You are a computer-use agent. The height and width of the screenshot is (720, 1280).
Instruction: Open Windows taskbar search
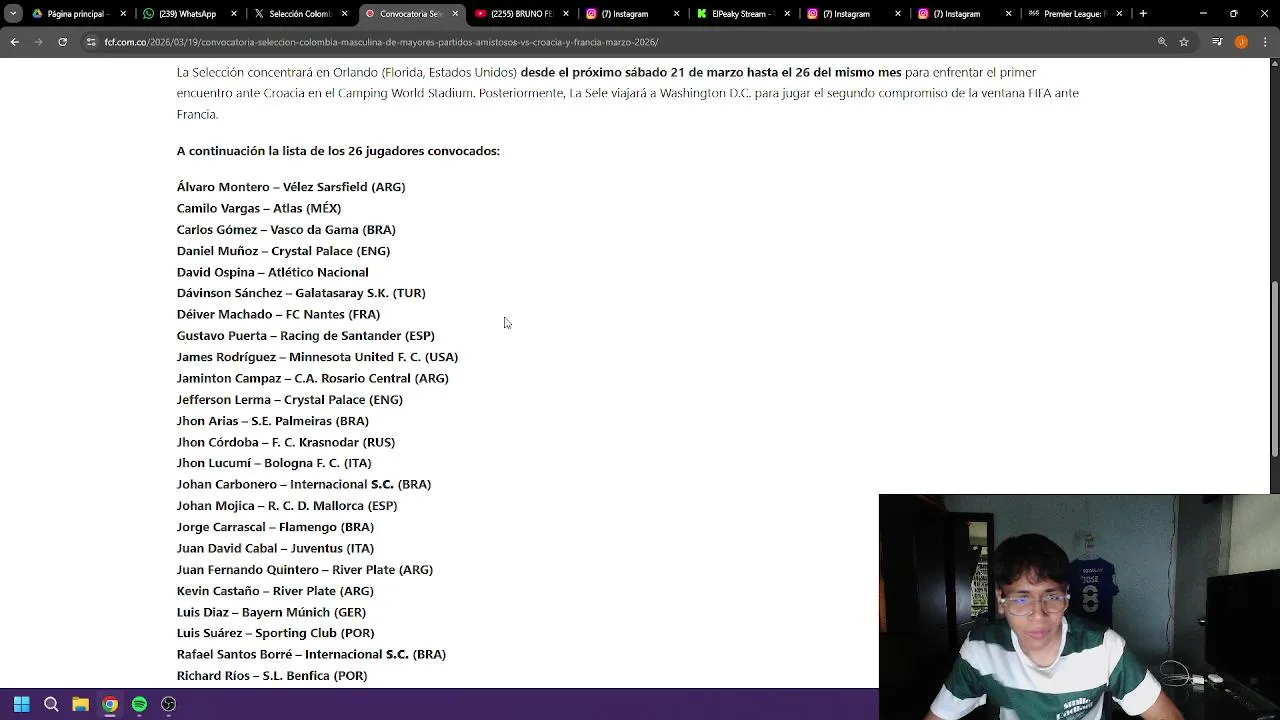pyautogui.click(x=51, y=704)
